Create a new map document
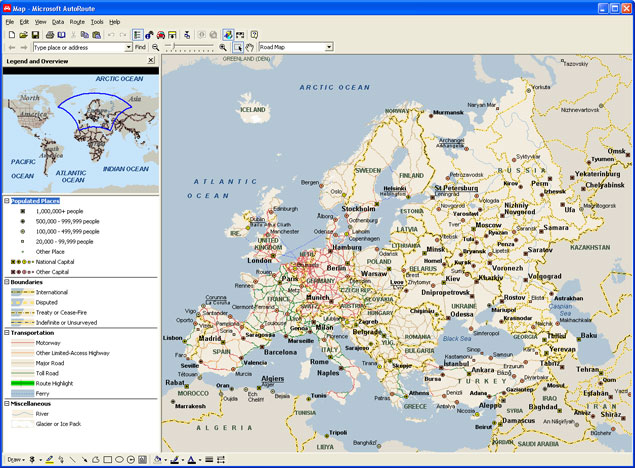This screenshot has width=635, height=468. click(x=12, y=35)
